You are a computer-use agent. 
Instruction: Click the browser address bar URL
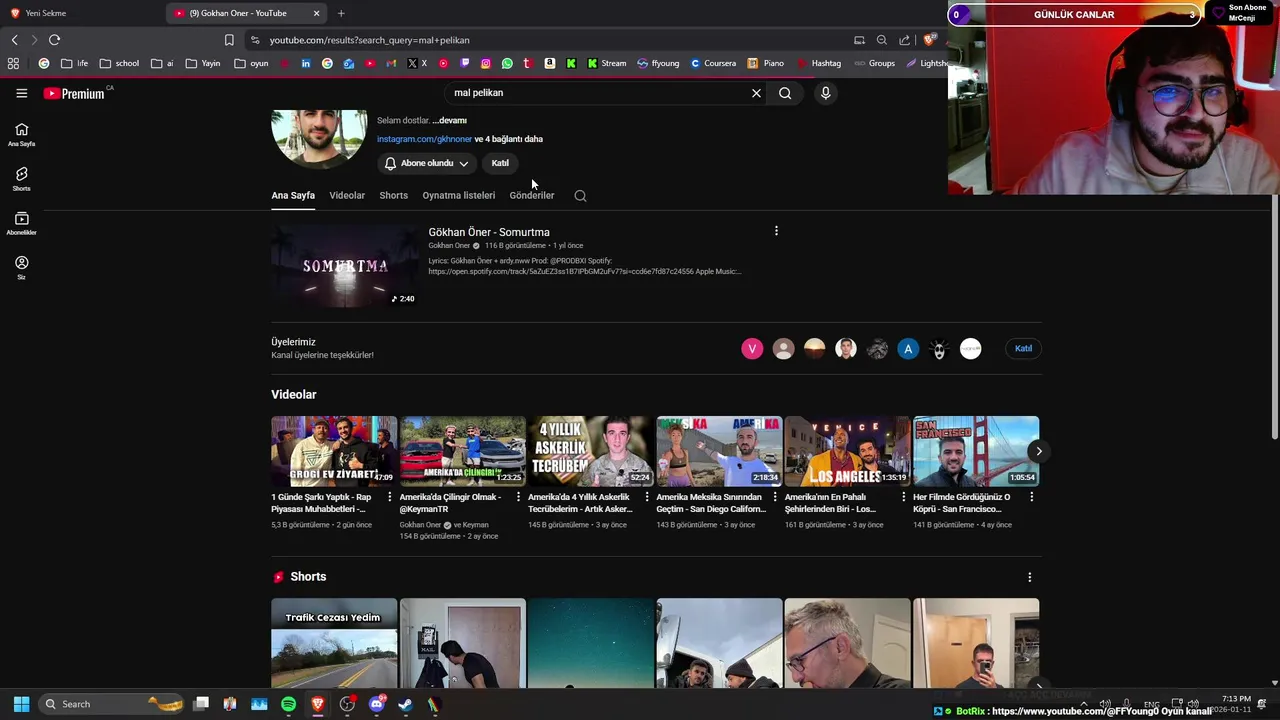click(369, 40)
